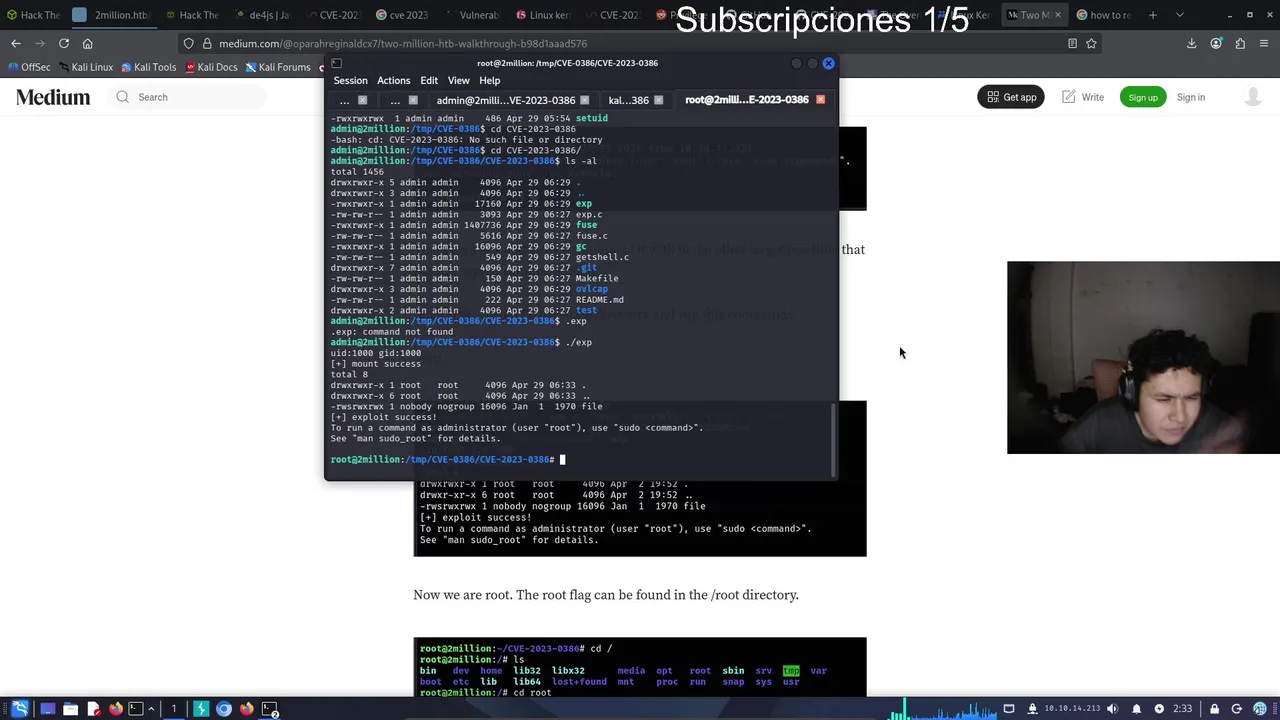The image size is (1280, 720).
Task: Open the Kali Docs bookmark
Action: click(210, 67)
